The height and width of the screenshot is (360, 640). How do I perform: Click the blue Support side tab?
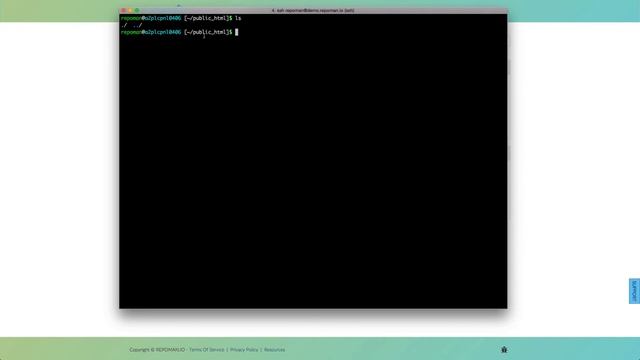click(634, 291)
